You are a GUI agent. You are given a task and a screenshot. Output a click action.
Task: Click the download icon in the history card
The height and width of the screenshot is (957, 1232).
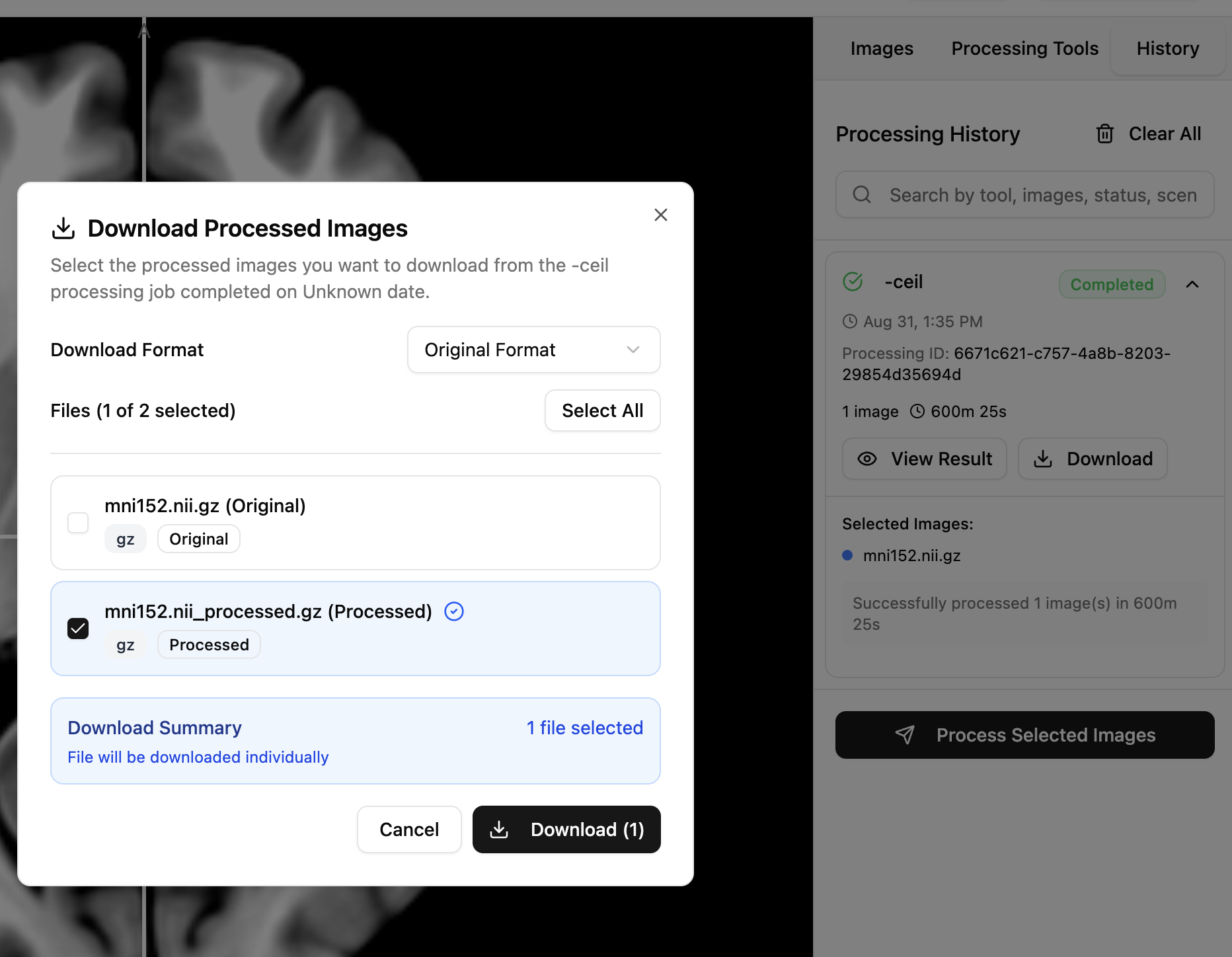coord(1043,459)
